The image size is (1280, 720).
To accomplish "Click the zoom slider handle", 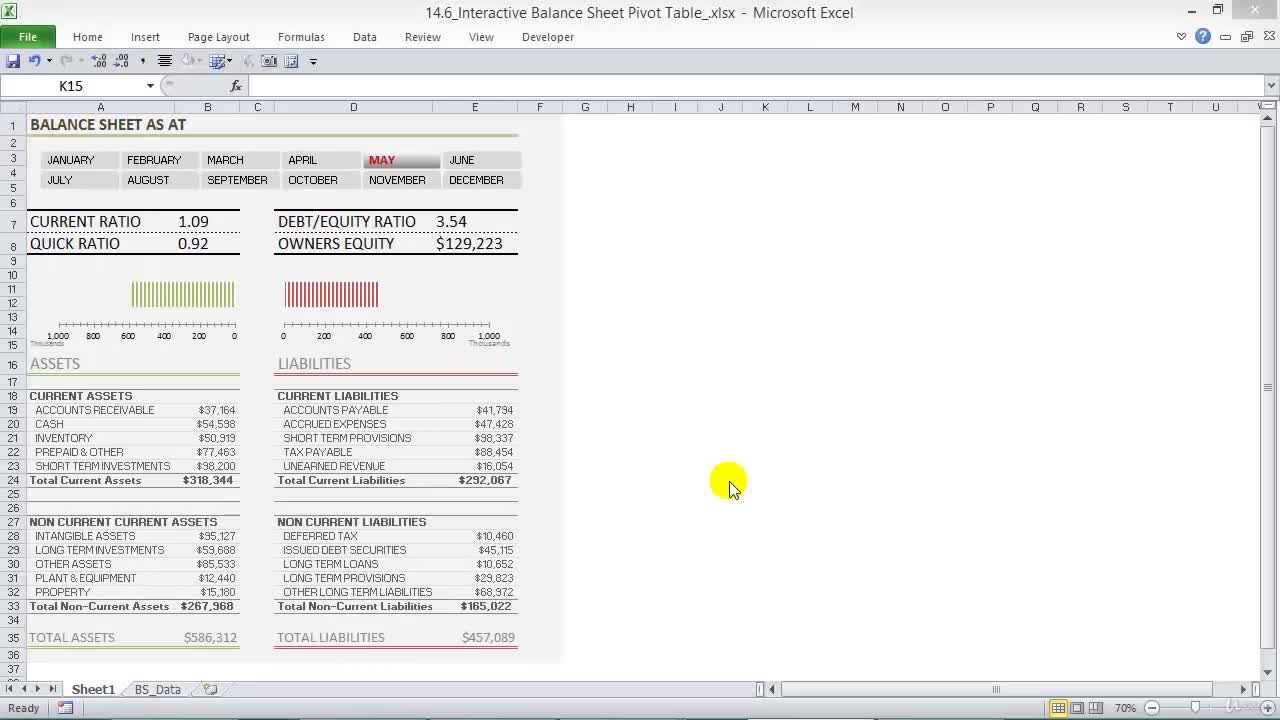I will tap(1195, 708).
